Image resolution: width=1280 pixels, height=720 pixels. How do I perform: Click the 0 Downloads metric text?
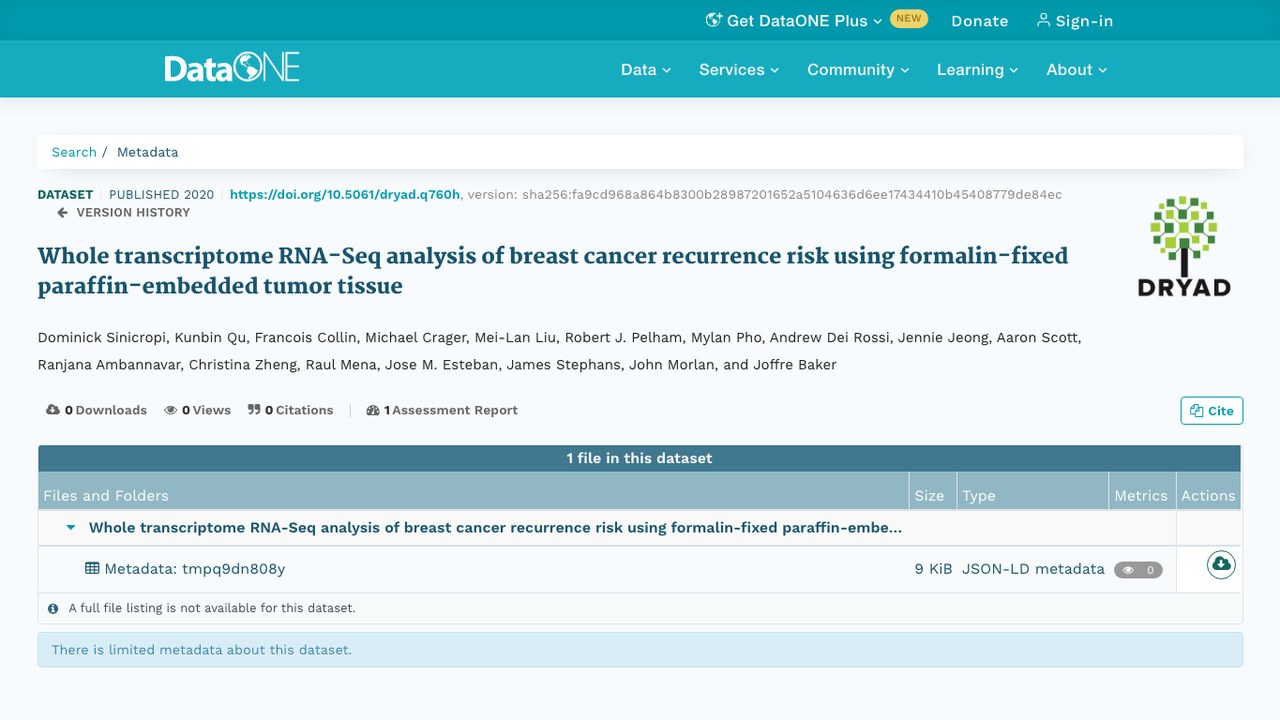106,410
